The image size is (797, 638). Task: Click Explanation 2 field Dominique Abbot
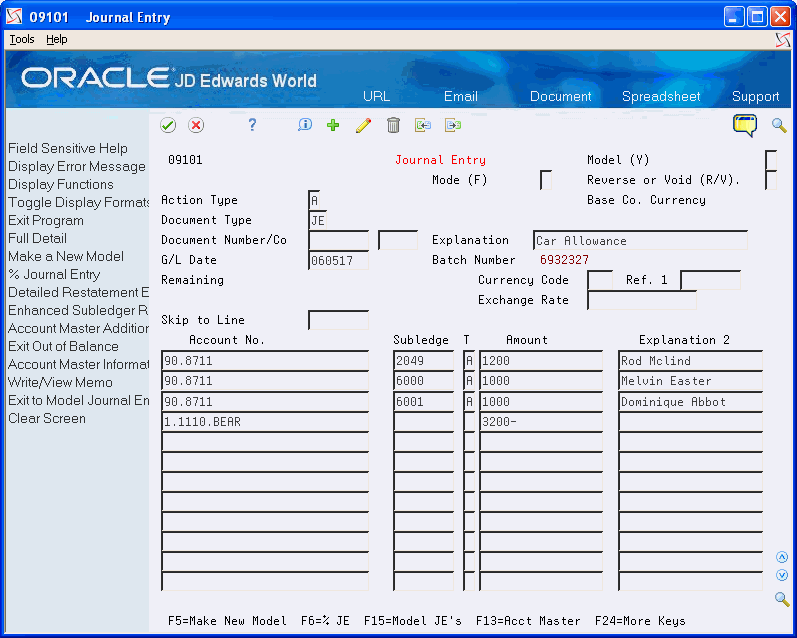(690, 402)
